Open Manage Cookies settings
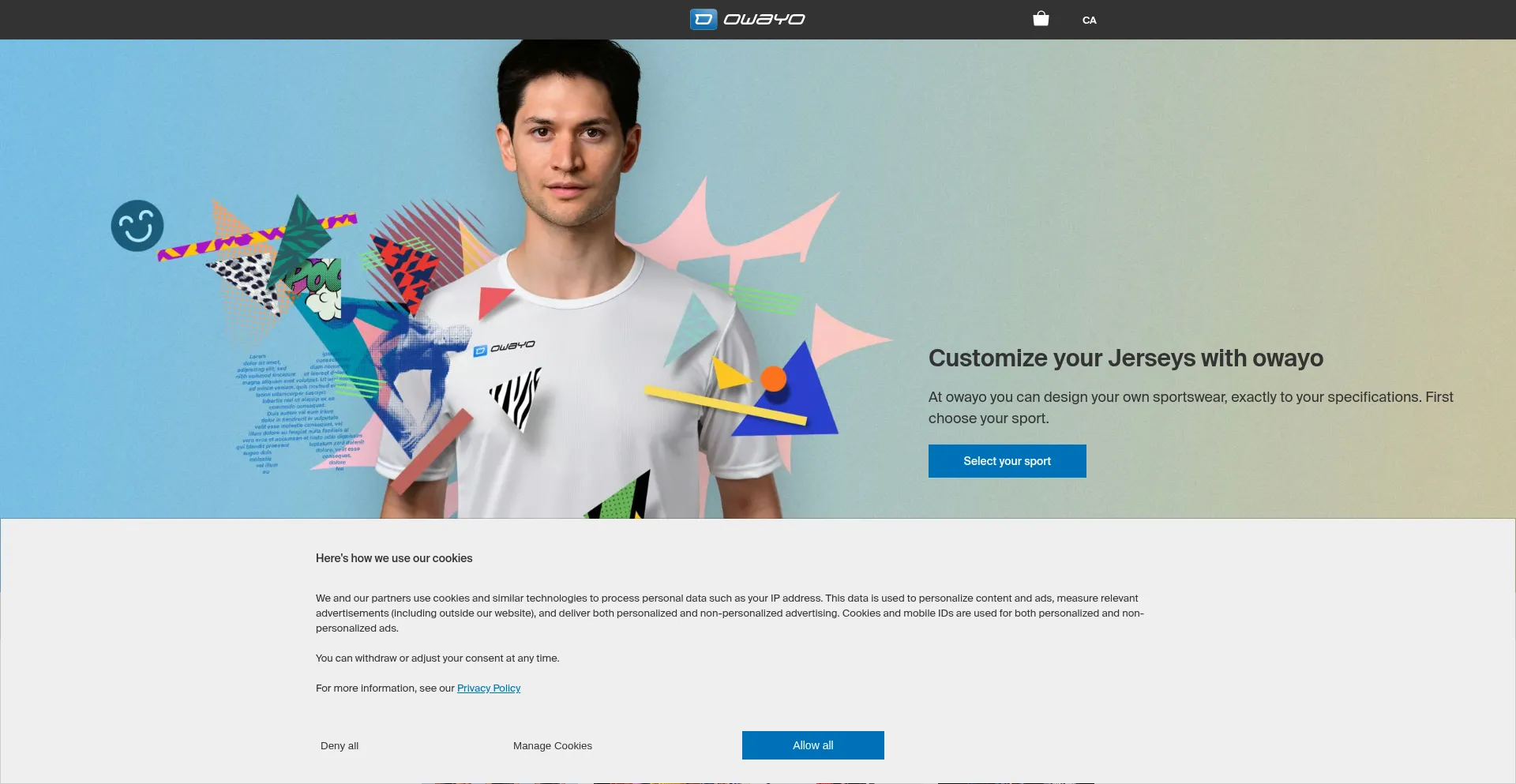This screenshot has height=784, width=1516. click(553, 745)
